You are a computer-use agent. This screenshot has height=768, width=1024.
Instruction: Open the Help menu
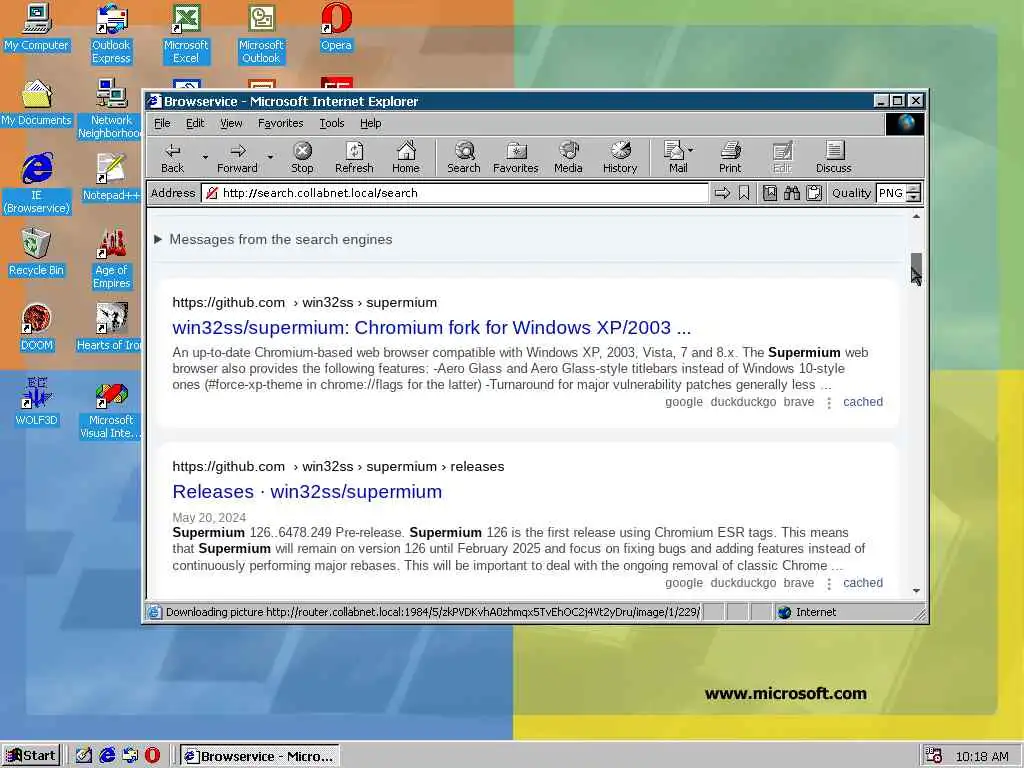tap(370, 123)
